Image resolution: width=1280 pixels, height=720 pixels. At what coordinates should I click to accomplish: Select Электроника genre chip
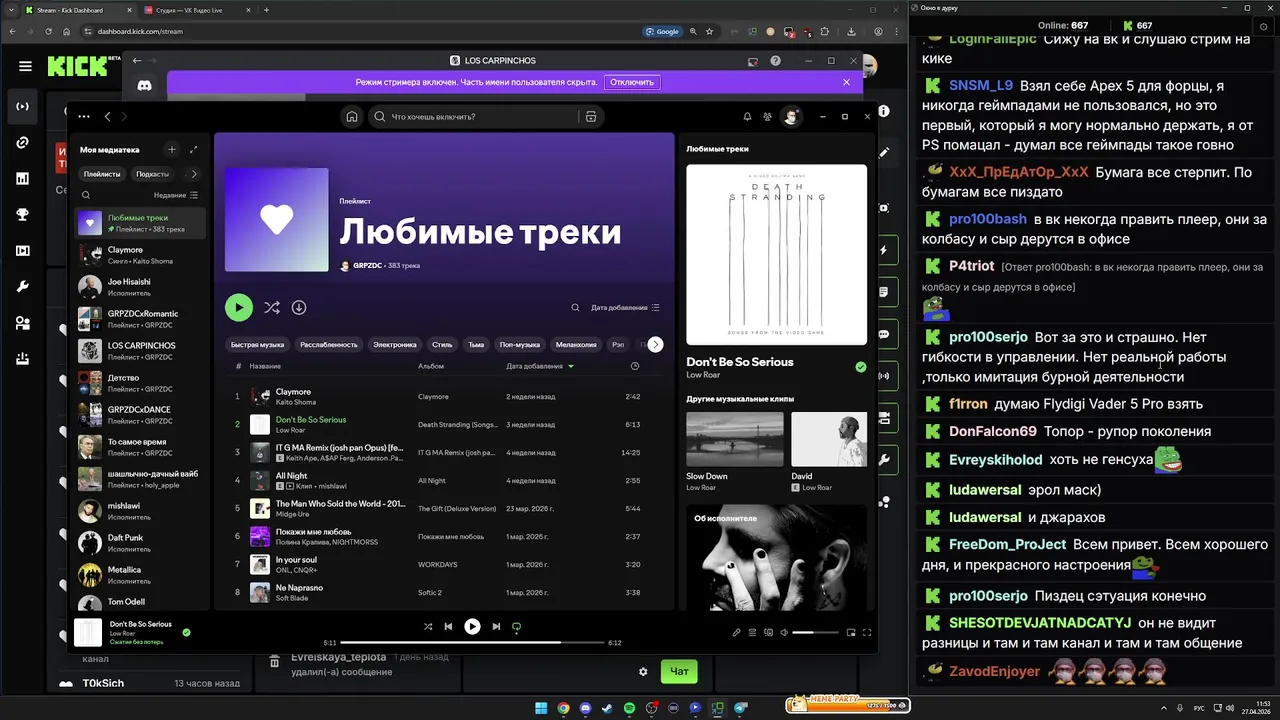(395, 344)
